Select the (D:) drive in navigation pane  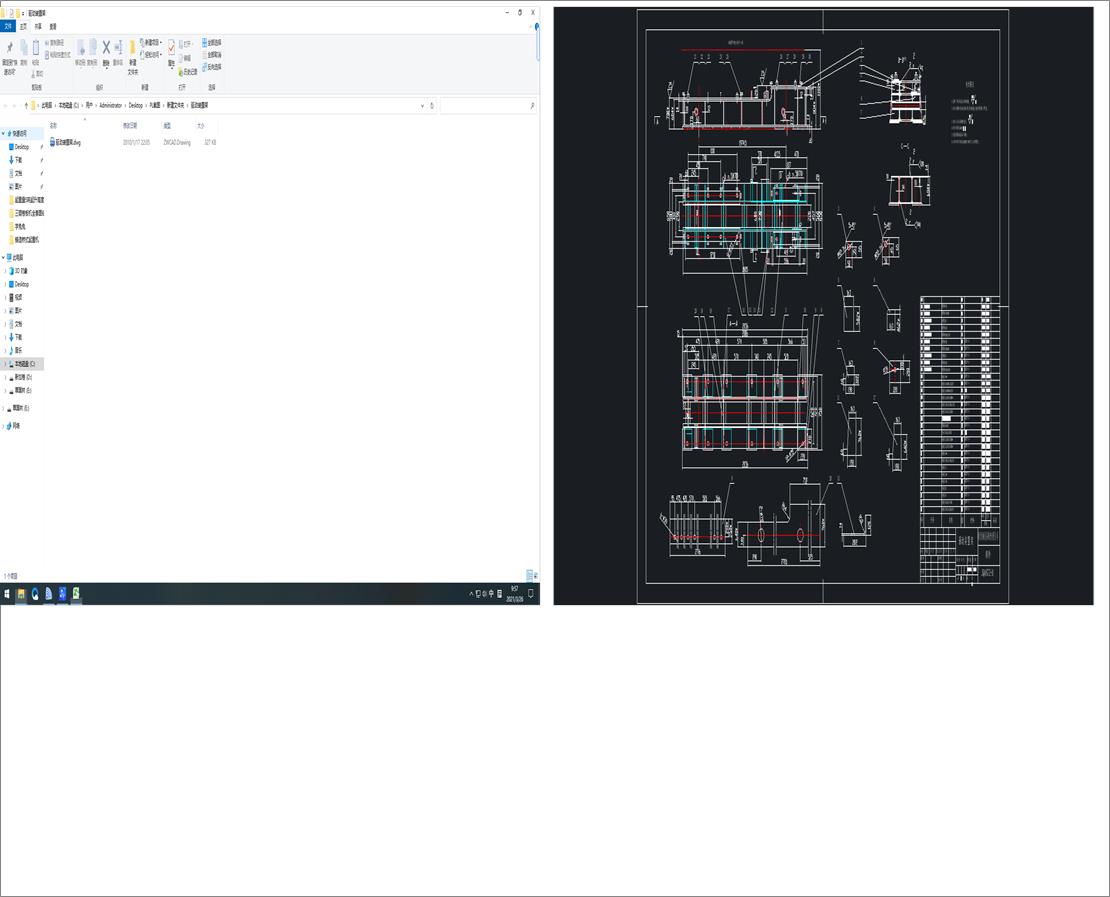(23, 377)
